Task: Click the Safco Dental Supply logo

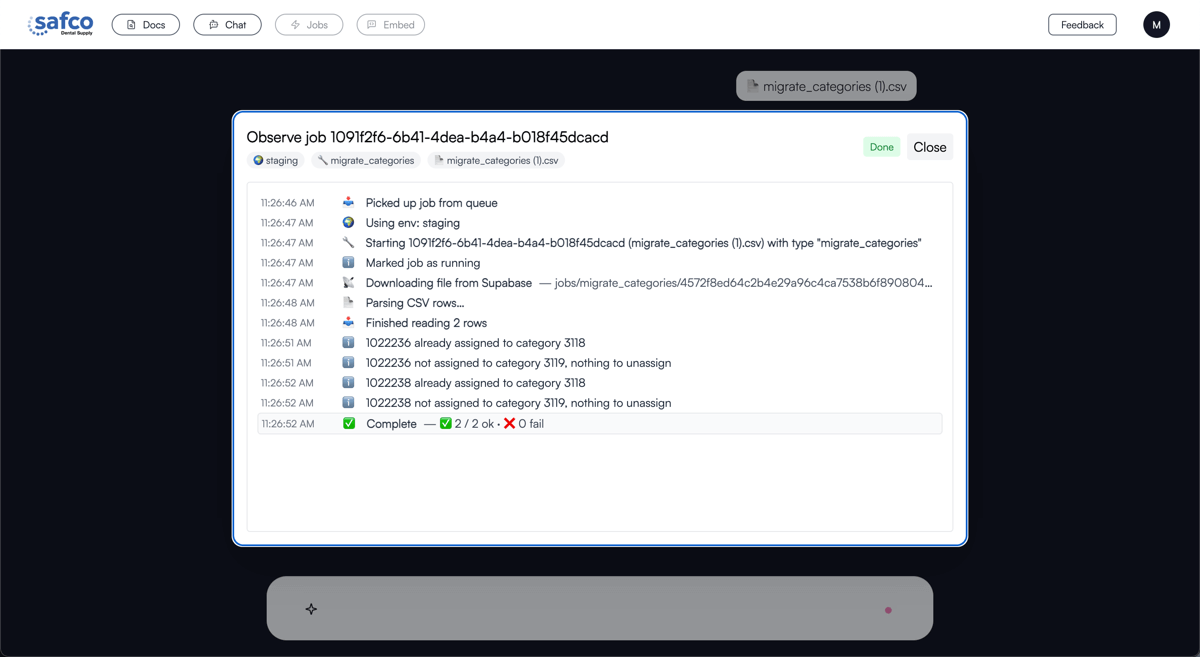Action: 60,24
